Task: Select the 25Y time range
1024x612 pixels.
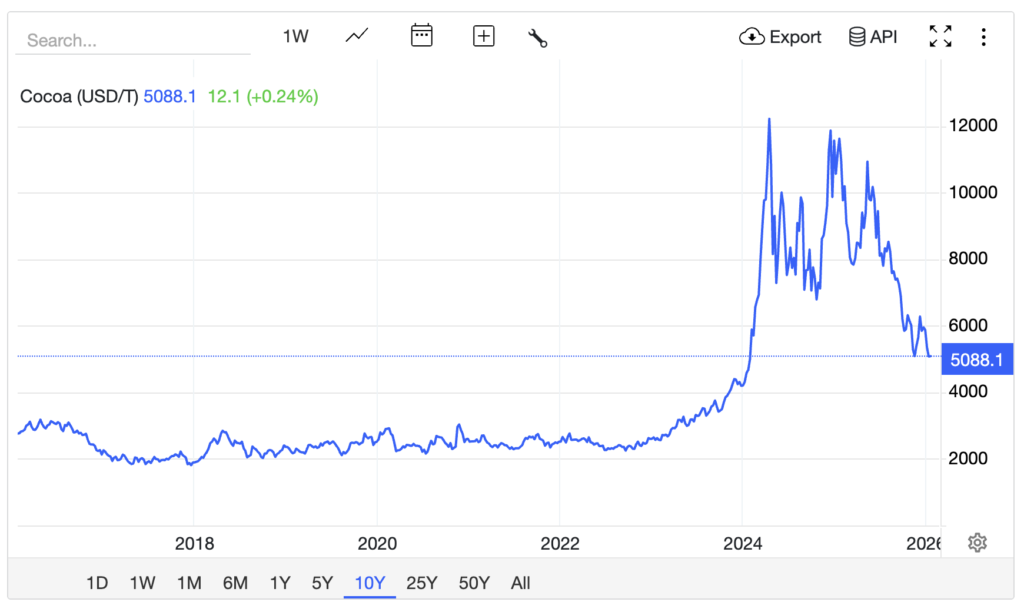Action: pos(422,583)
